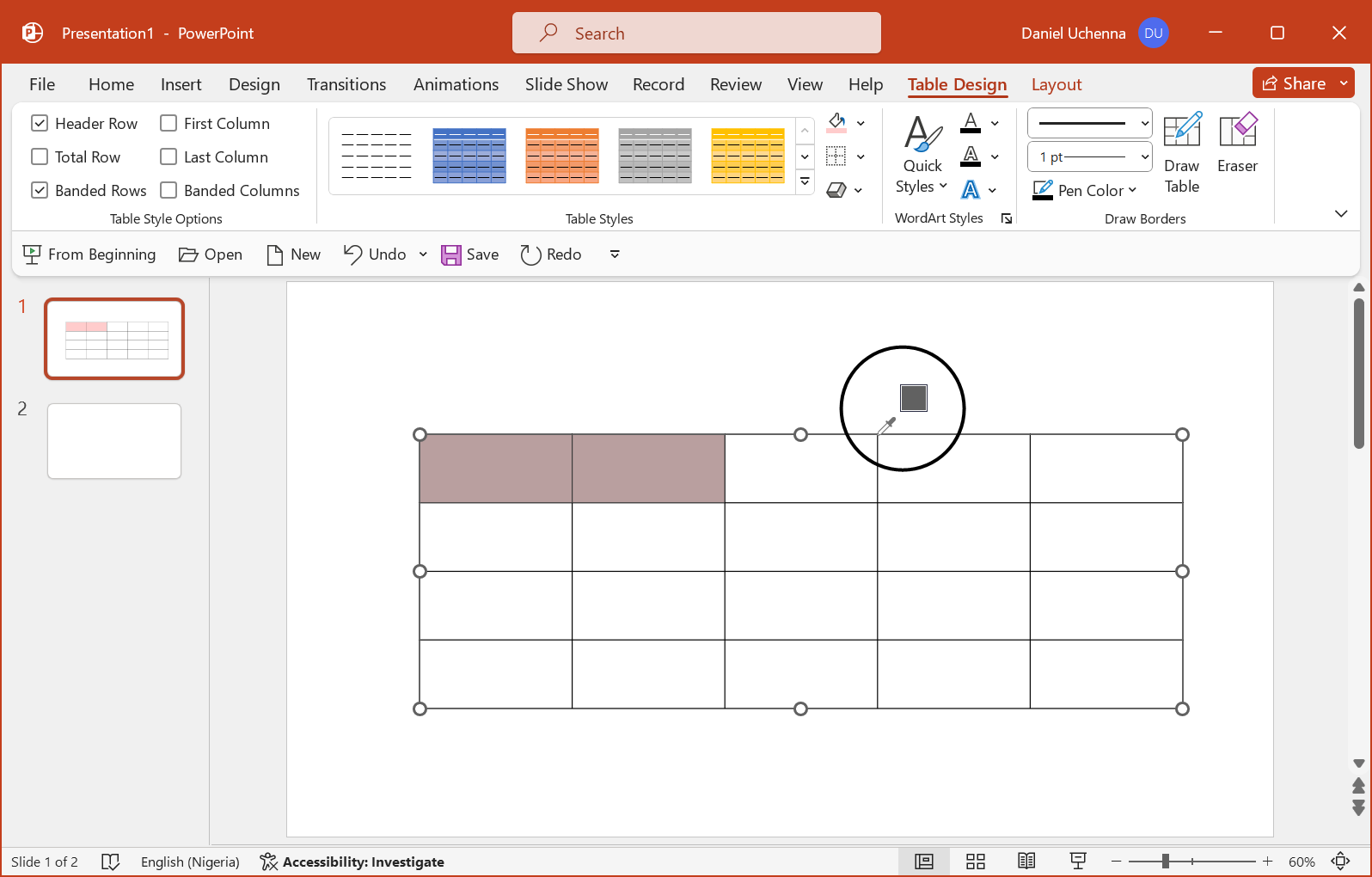
Task: Open Reading View from status bar
Action: (1026, 862)
